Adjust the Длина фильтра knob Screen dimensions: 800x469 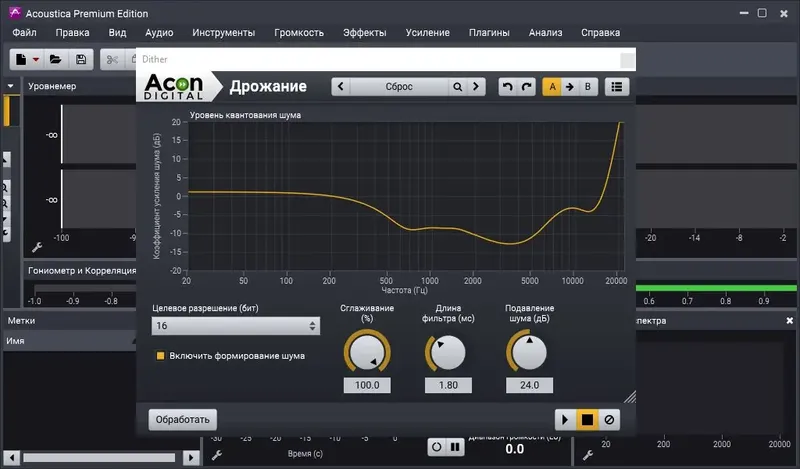[x=447, y=352]
